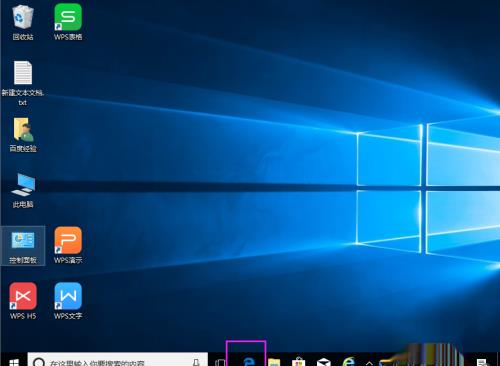Select the Recycle Bin (回收站) desktop icon
Image resolution: width=500 pixels, height=366 pixels.
pos(23,22)
